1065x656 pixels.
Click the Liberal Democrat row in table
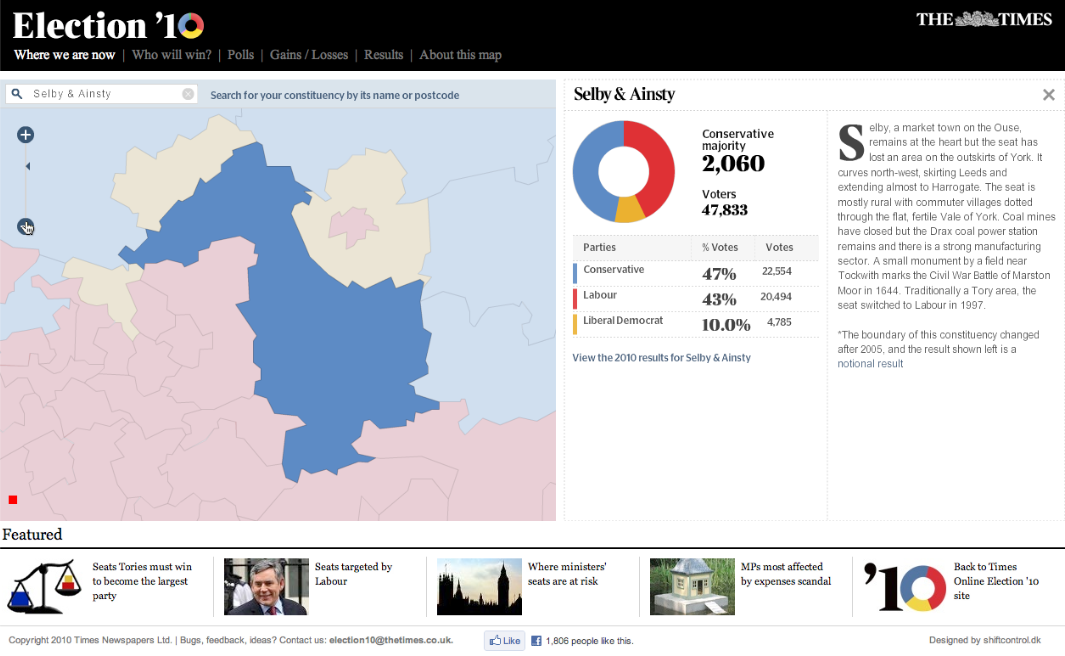click(x=696, y=324)
